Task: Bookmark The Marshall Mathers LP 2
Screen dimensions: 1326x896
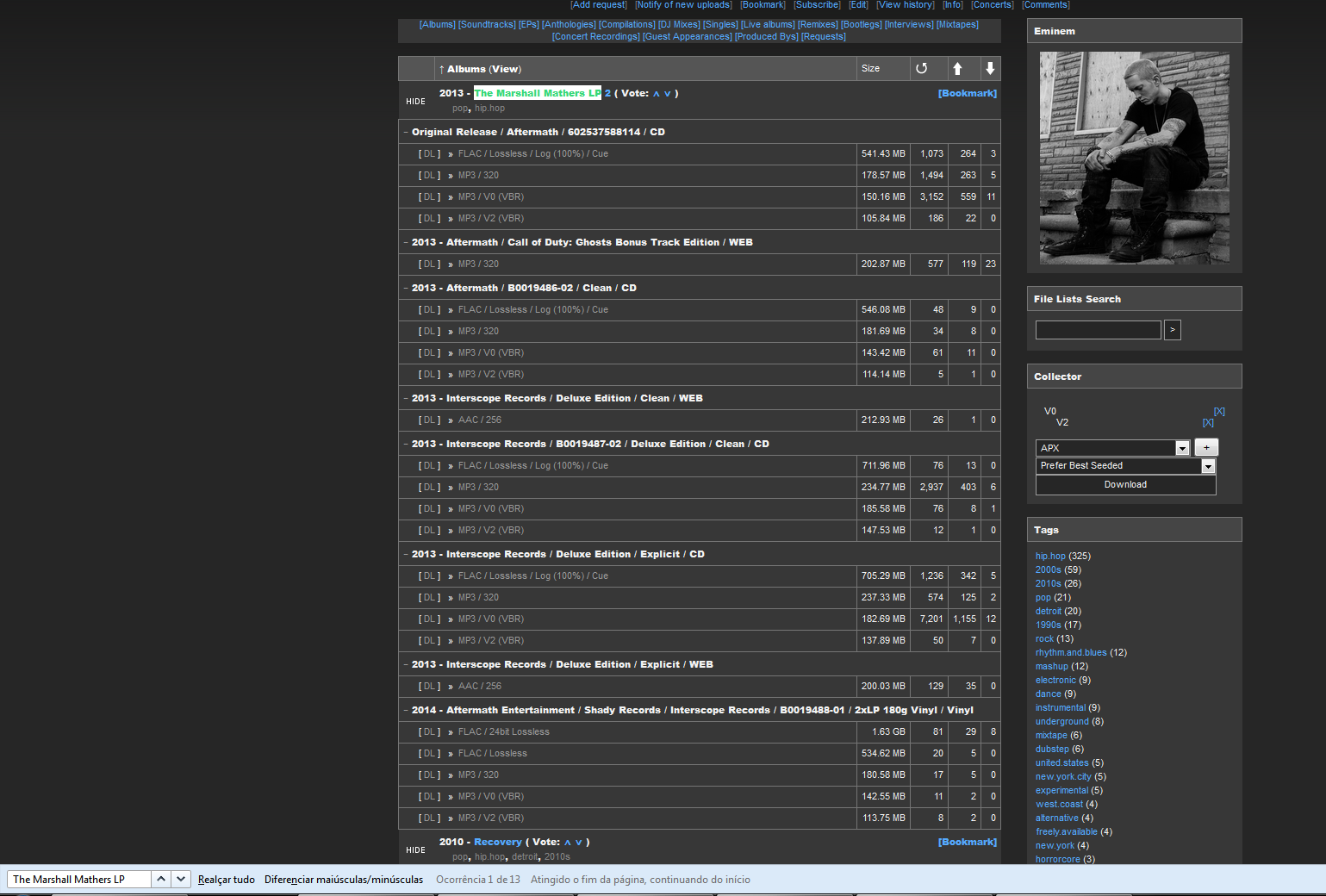Action: pyautogui.click(x=968, y=93)
